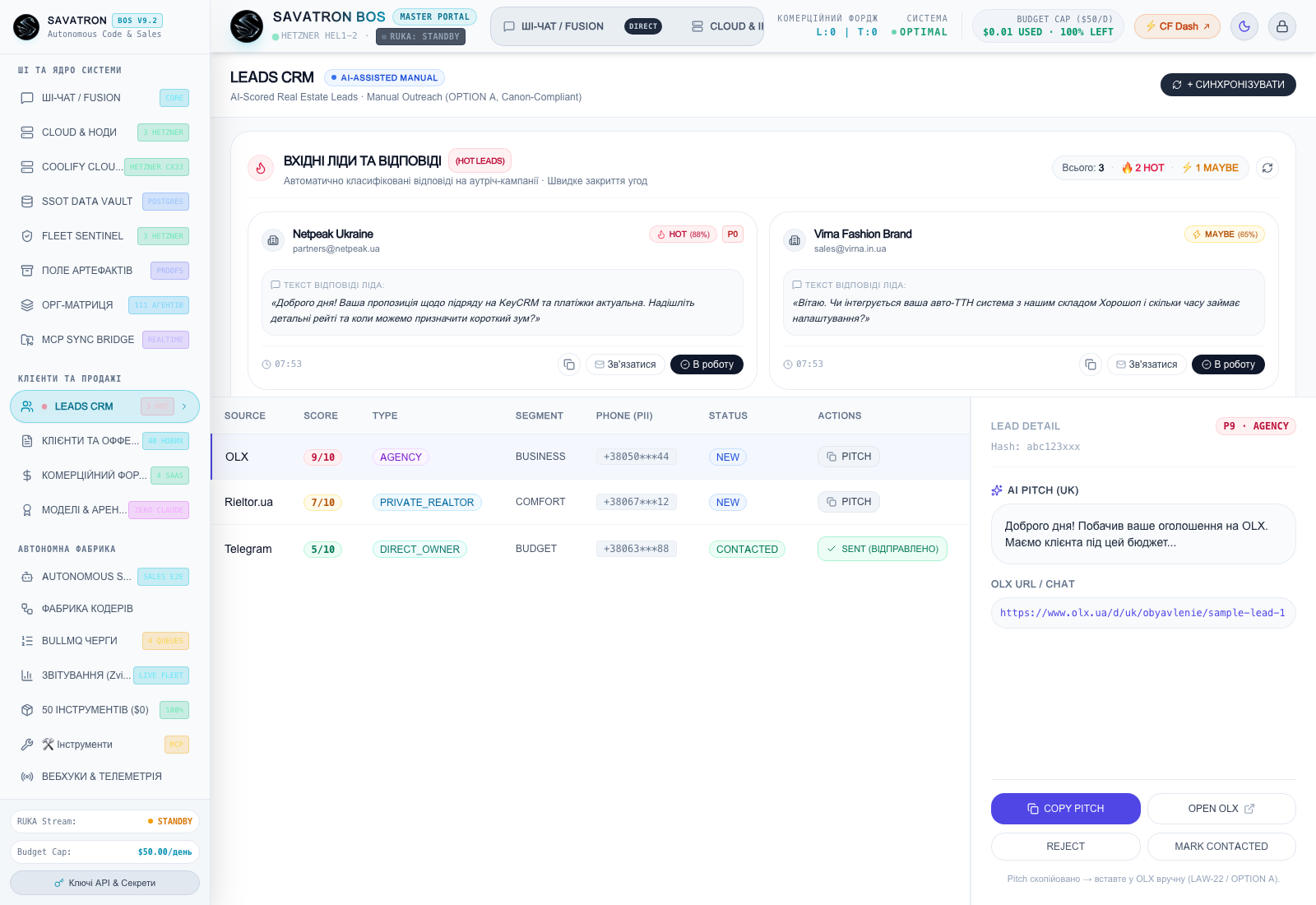
Task: Click the Savatron BOS header logo
Action: tap(247, 26)
